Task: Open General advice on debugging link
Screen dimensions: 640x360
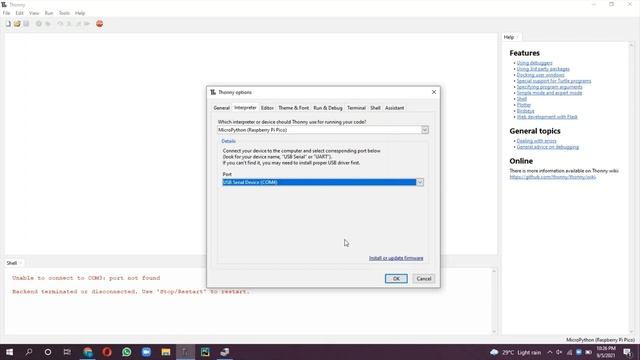Action: [548, 147]
